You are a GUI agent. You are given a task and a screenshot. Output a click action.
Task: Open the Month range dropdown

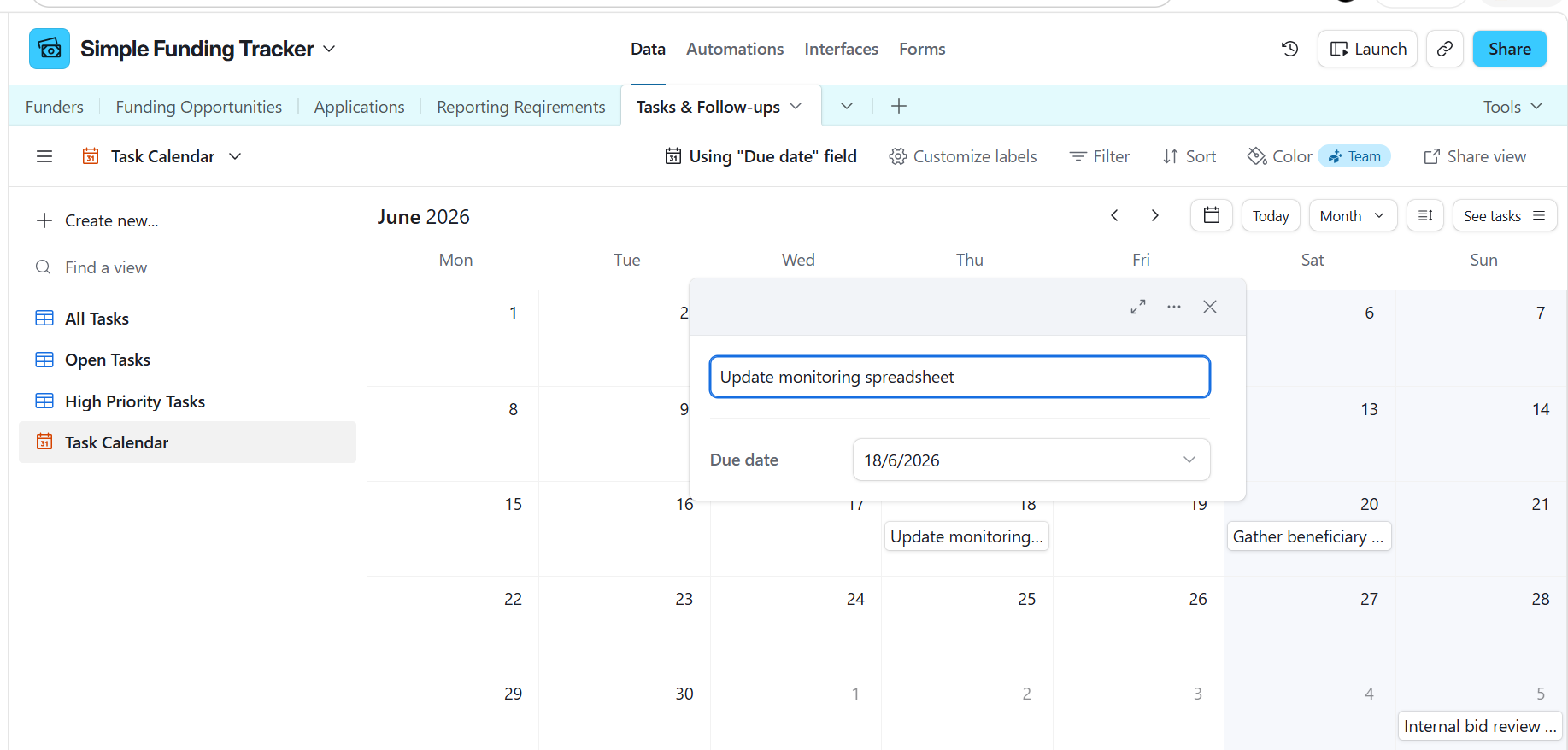[1353, 215]
